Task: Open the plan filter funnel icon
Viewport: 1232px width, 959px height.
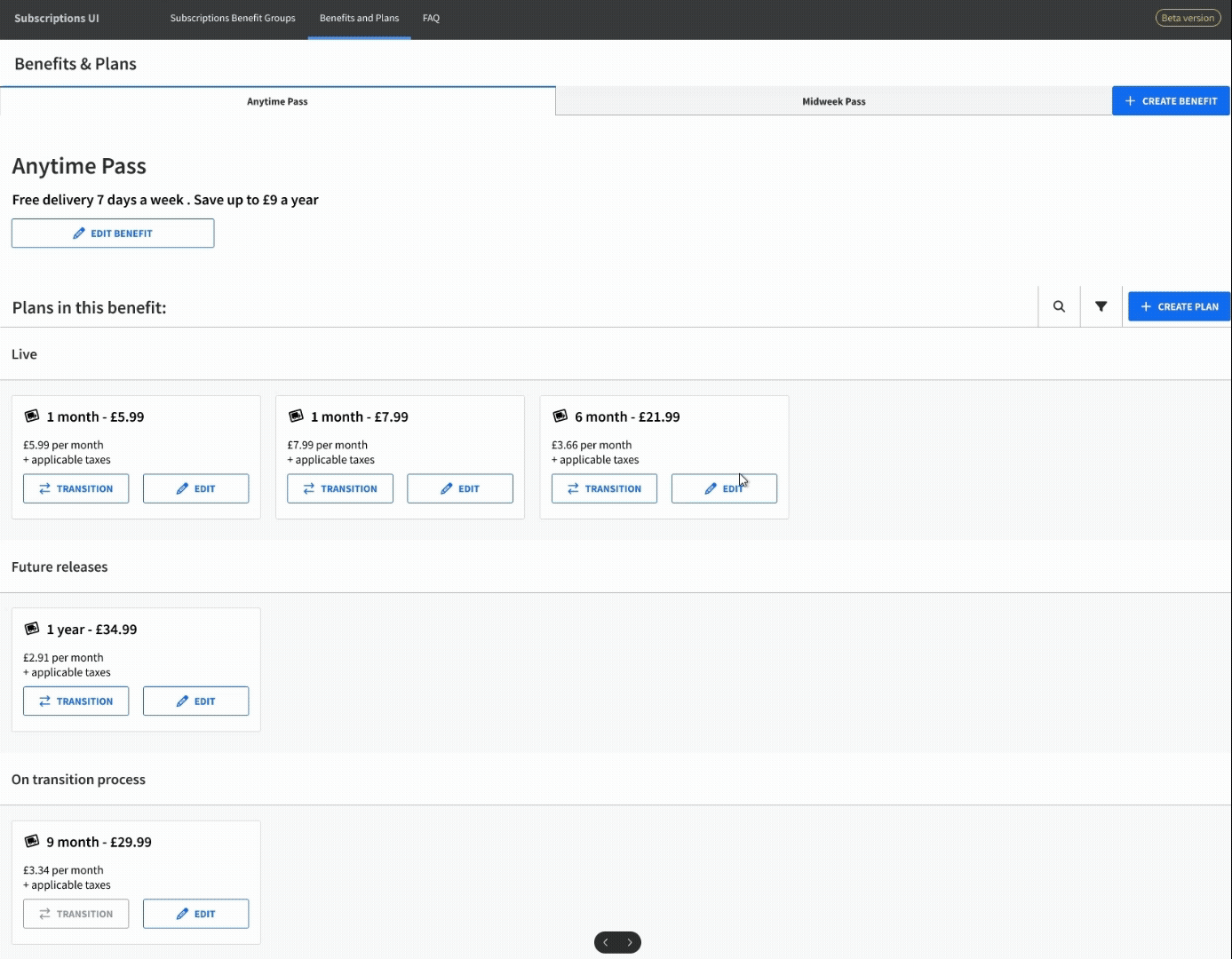Action: [x=1101, y=306]
